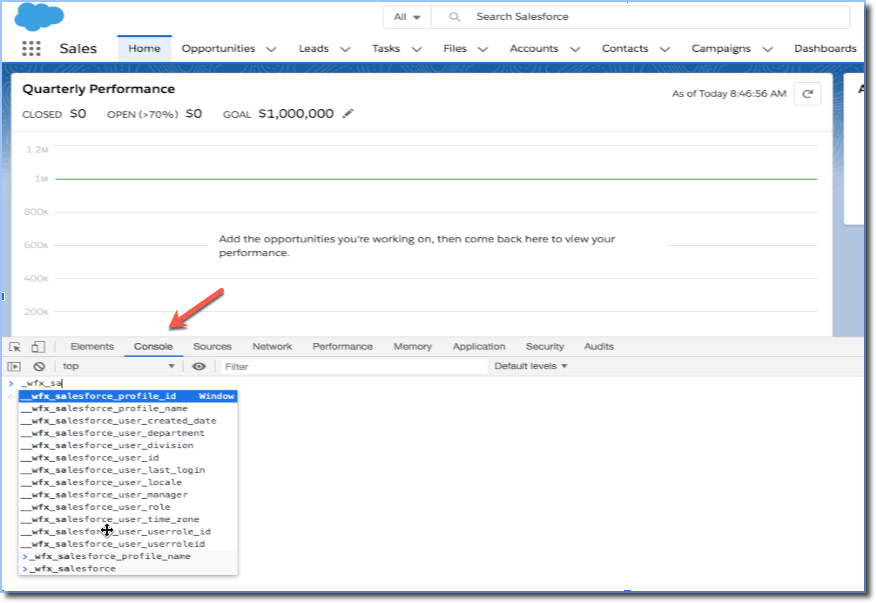
Task: Create live expression with eye icon
Action: [x=199, y=366]
